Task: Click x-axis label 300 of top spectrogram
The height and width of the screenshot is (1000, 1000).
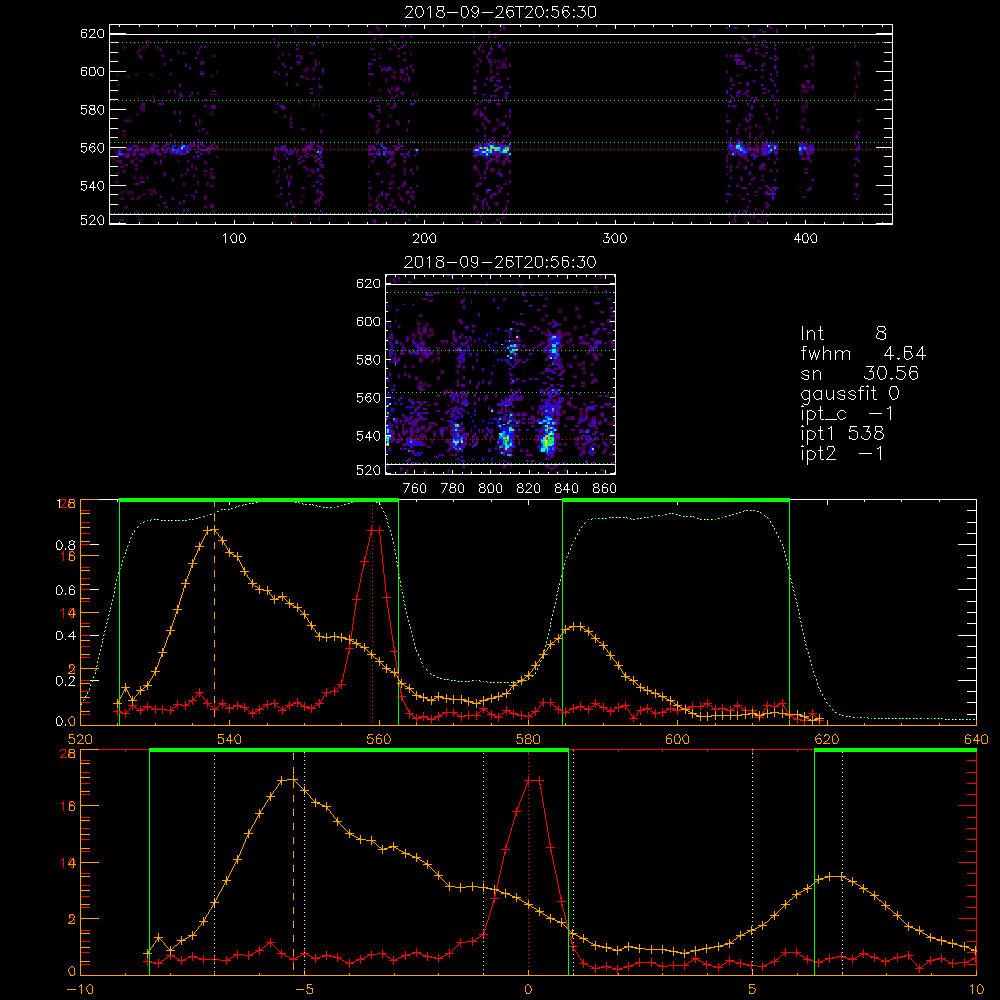Action: pos(615,239)
